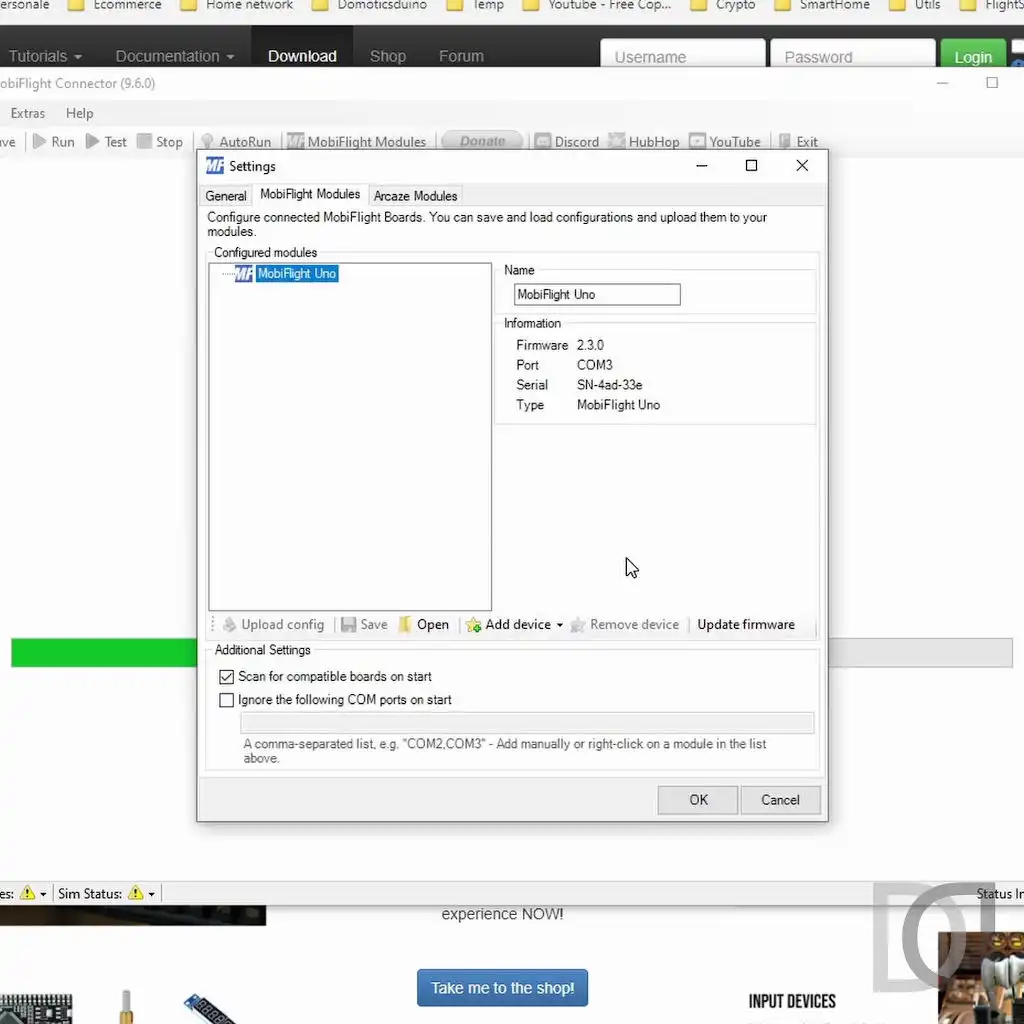This screenshot has height=1024, width=1024.
Task: Click the green progress bar
Action: [x=104, y=653]
